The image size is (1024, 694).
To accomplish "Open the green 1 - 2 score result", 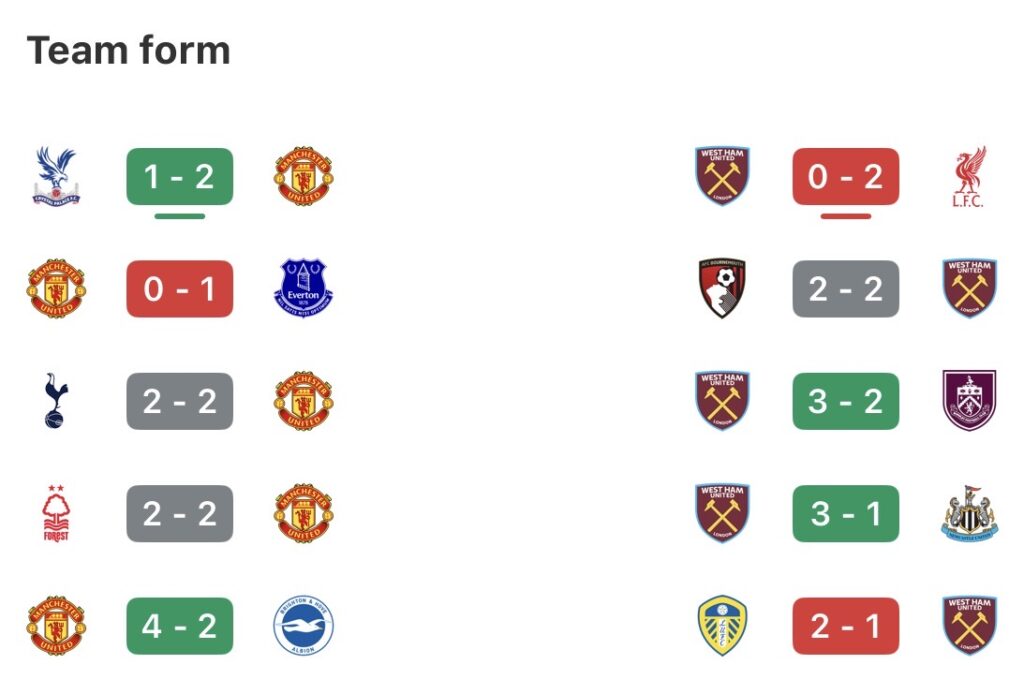I will tap(180, 176).
